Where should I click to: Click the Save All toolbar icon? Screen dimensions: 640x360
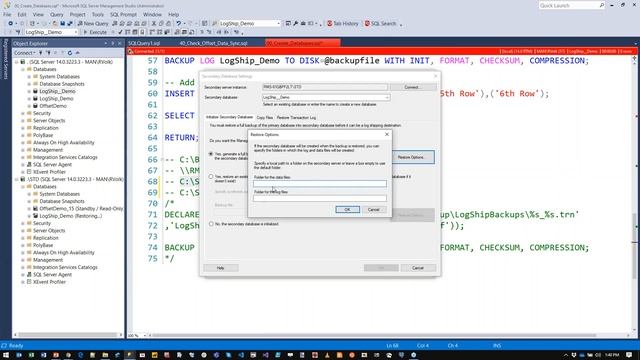(x=69, y=24)
